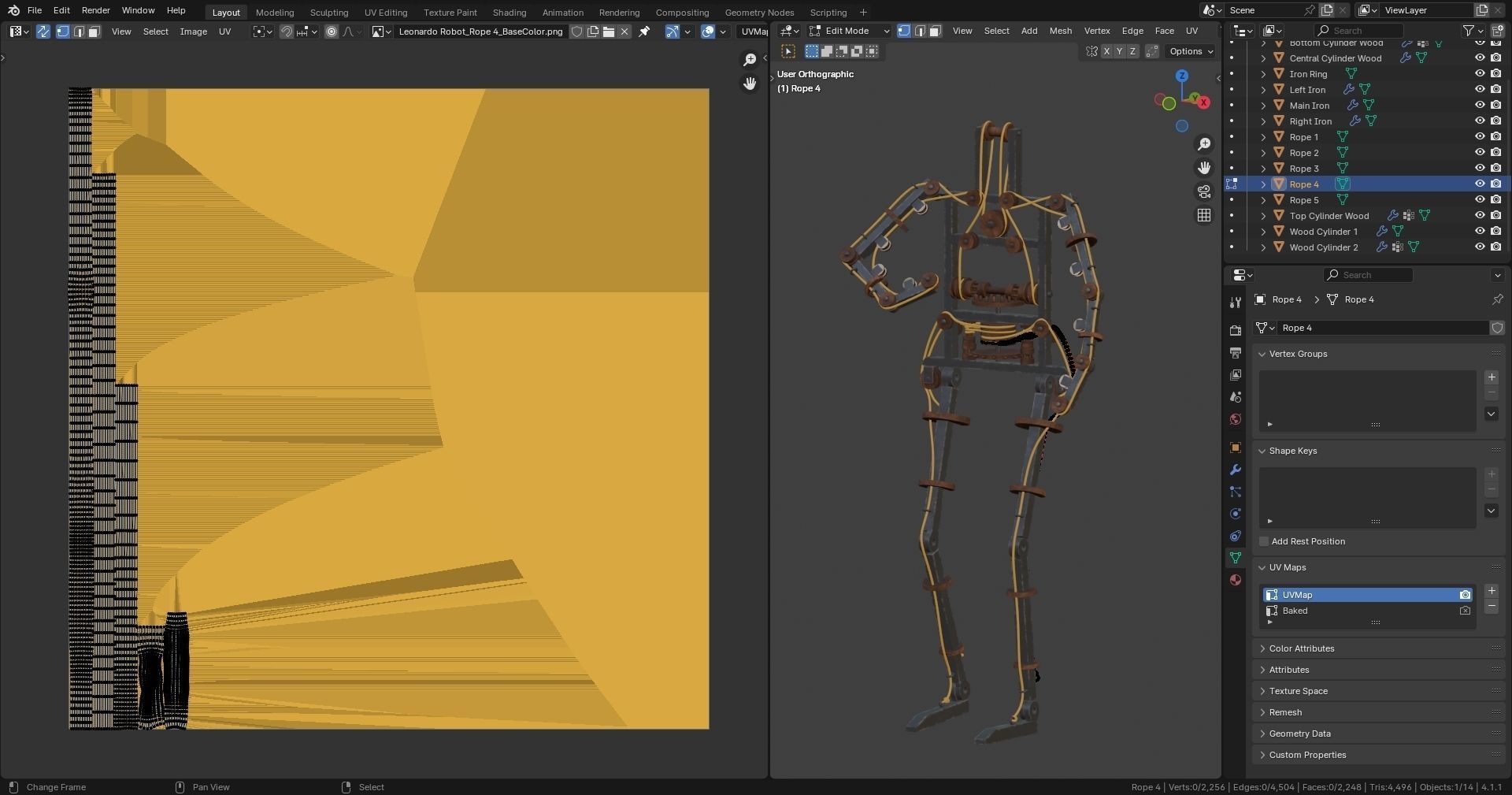
Task: Open the Material properties tab icon
Action: [1235, 580]
